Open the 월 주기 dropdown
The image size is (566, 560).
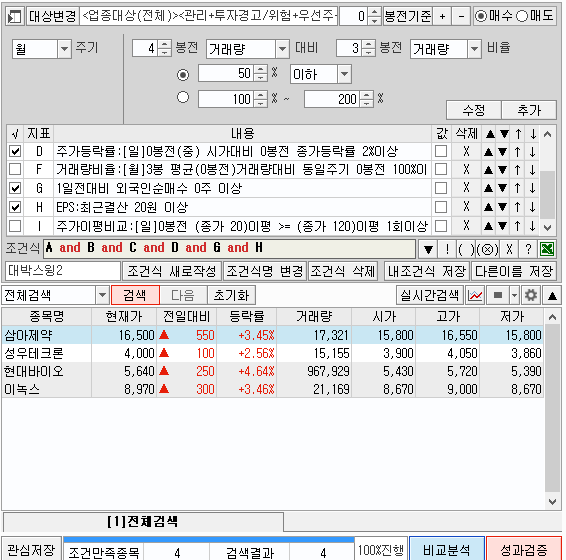coord(64,49)
